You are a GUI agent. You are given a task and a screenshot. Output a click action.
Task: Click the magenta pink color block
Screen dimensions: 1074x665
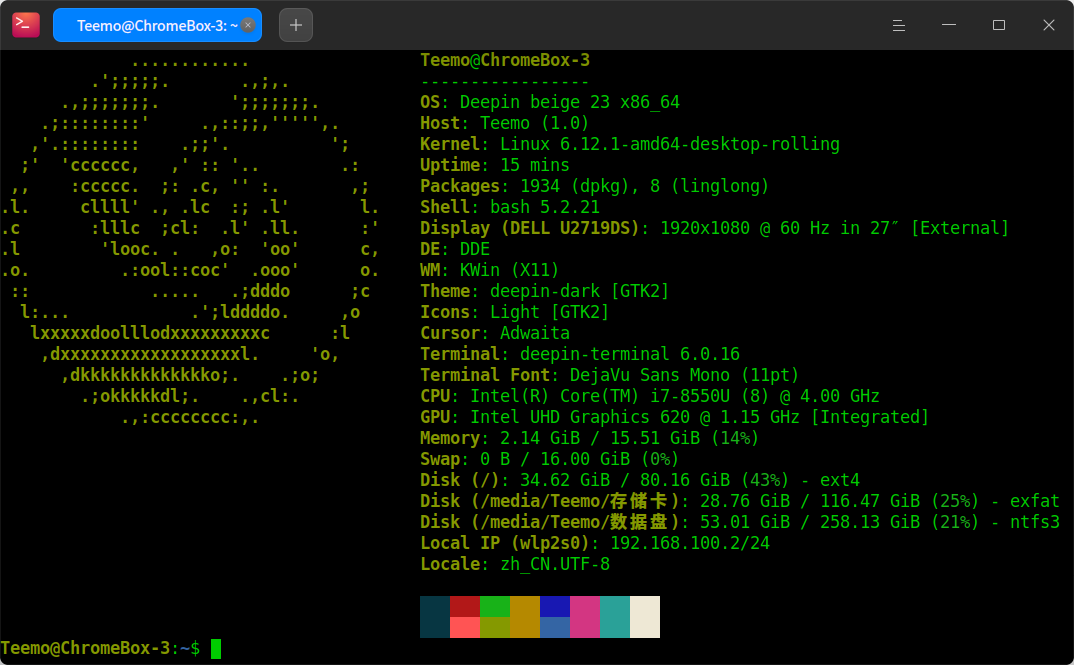click(585, 616)
